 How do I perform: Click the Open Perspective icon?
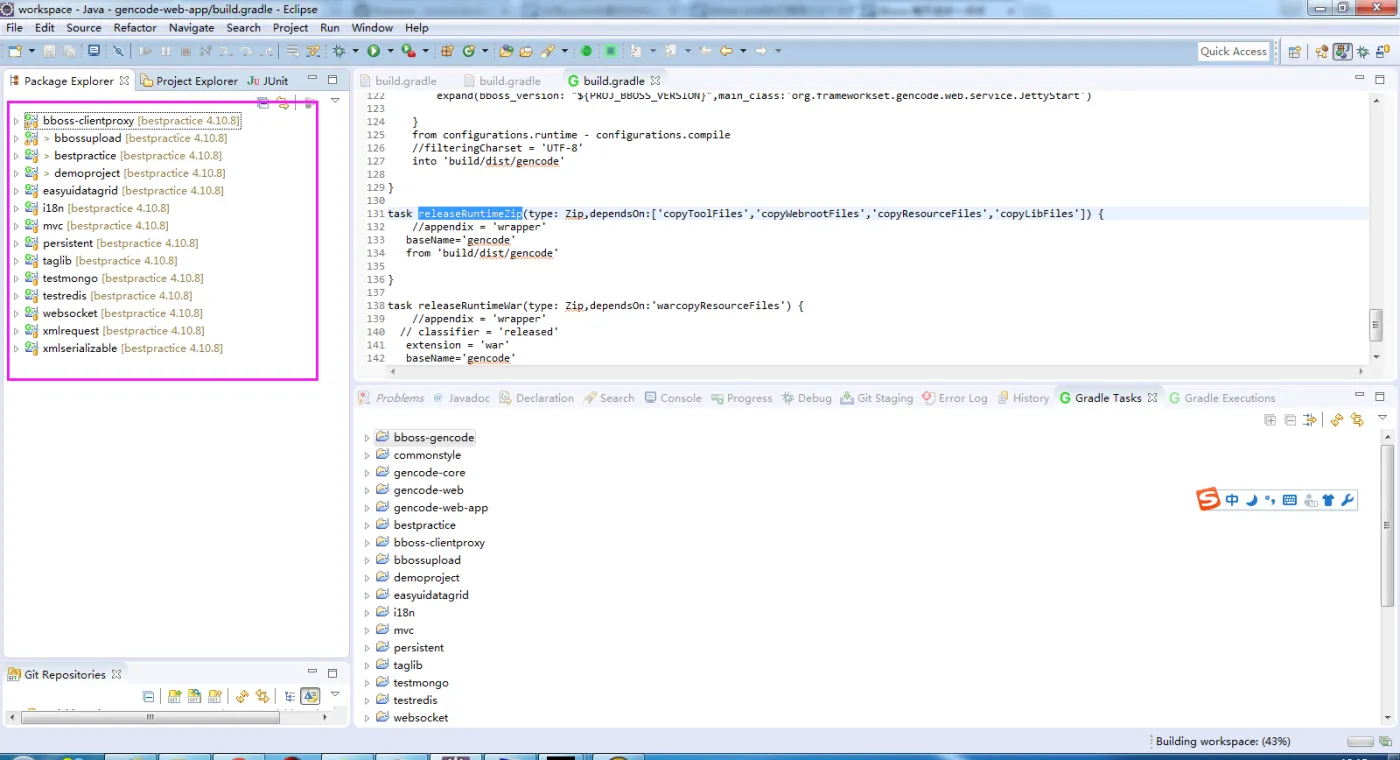[x=1294, y=51]
